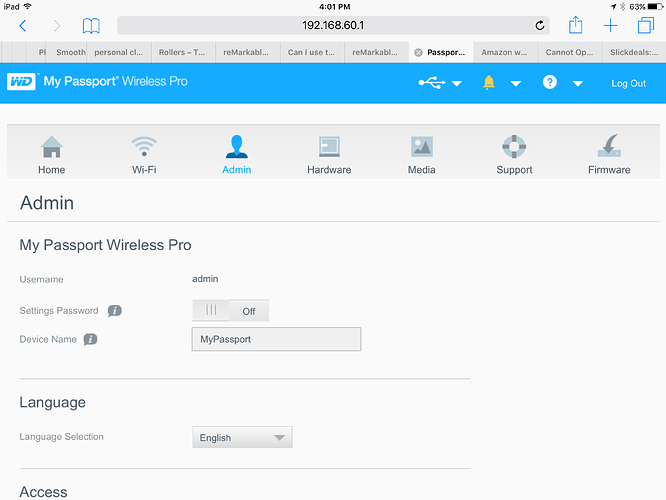Tap the Safari forward arrow

tap(56, 26)
